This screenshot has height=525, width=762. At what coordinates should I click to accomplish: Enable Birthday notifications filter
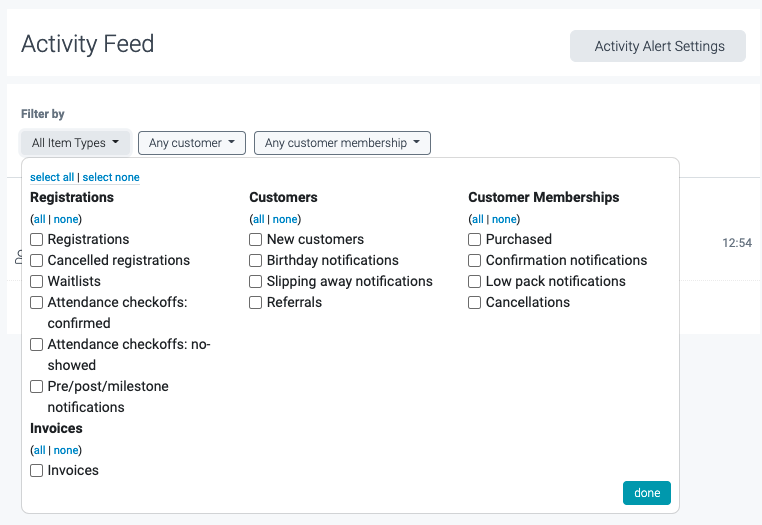pyautogui.click(x=256, y=261)
